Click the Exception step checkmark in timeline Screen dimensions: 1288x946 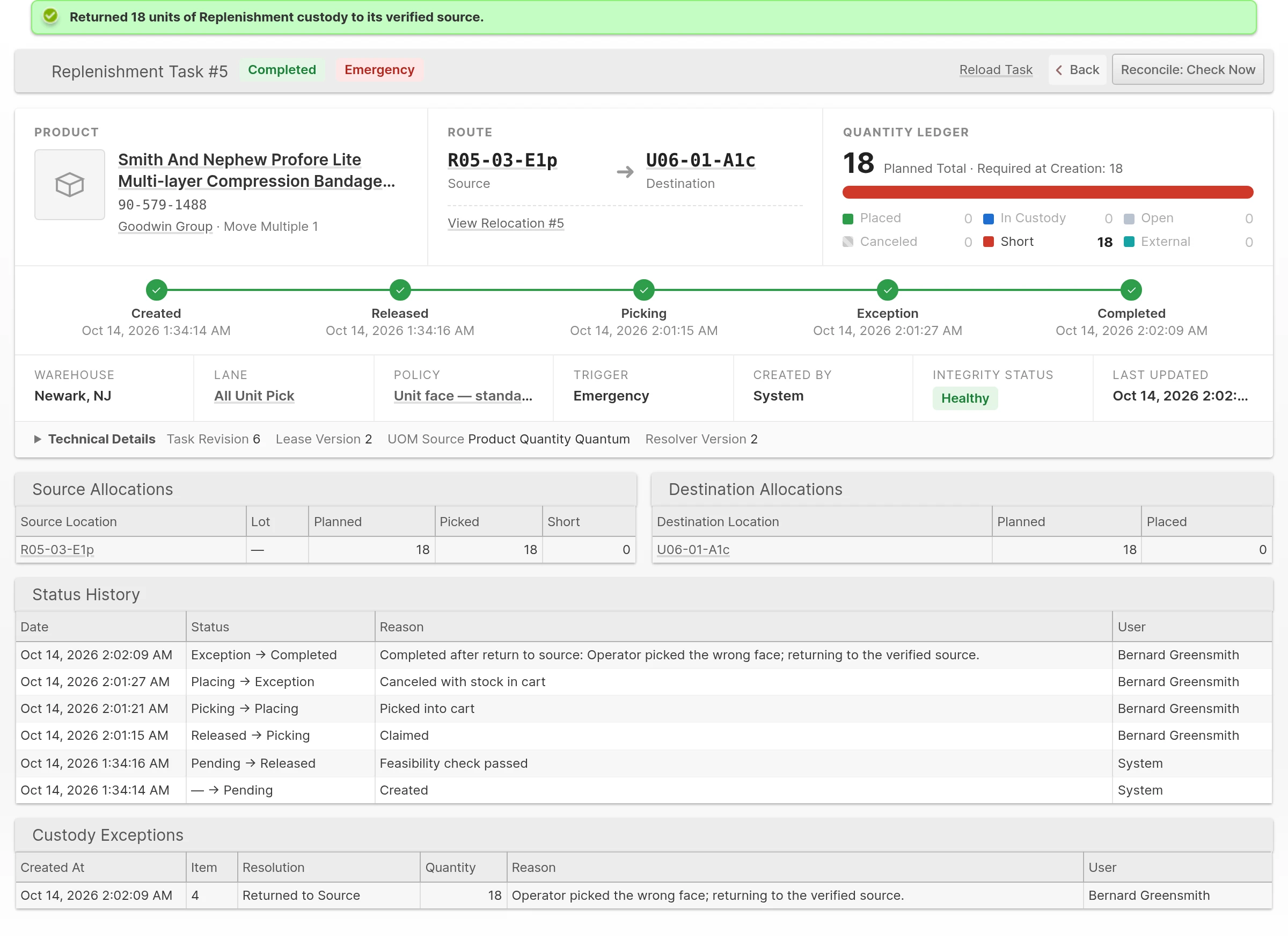pos(887,290)
